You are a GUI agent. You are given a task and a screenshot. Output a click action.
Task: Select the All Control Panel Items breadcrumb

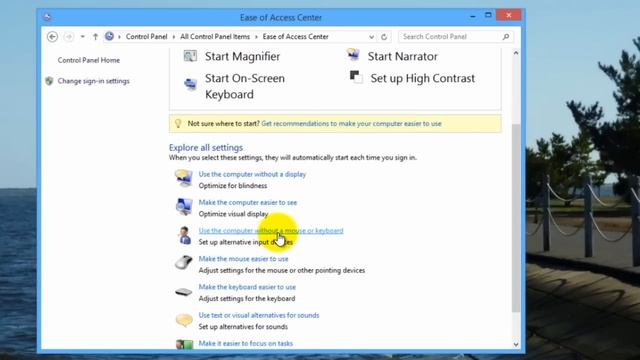coord(215,37)
